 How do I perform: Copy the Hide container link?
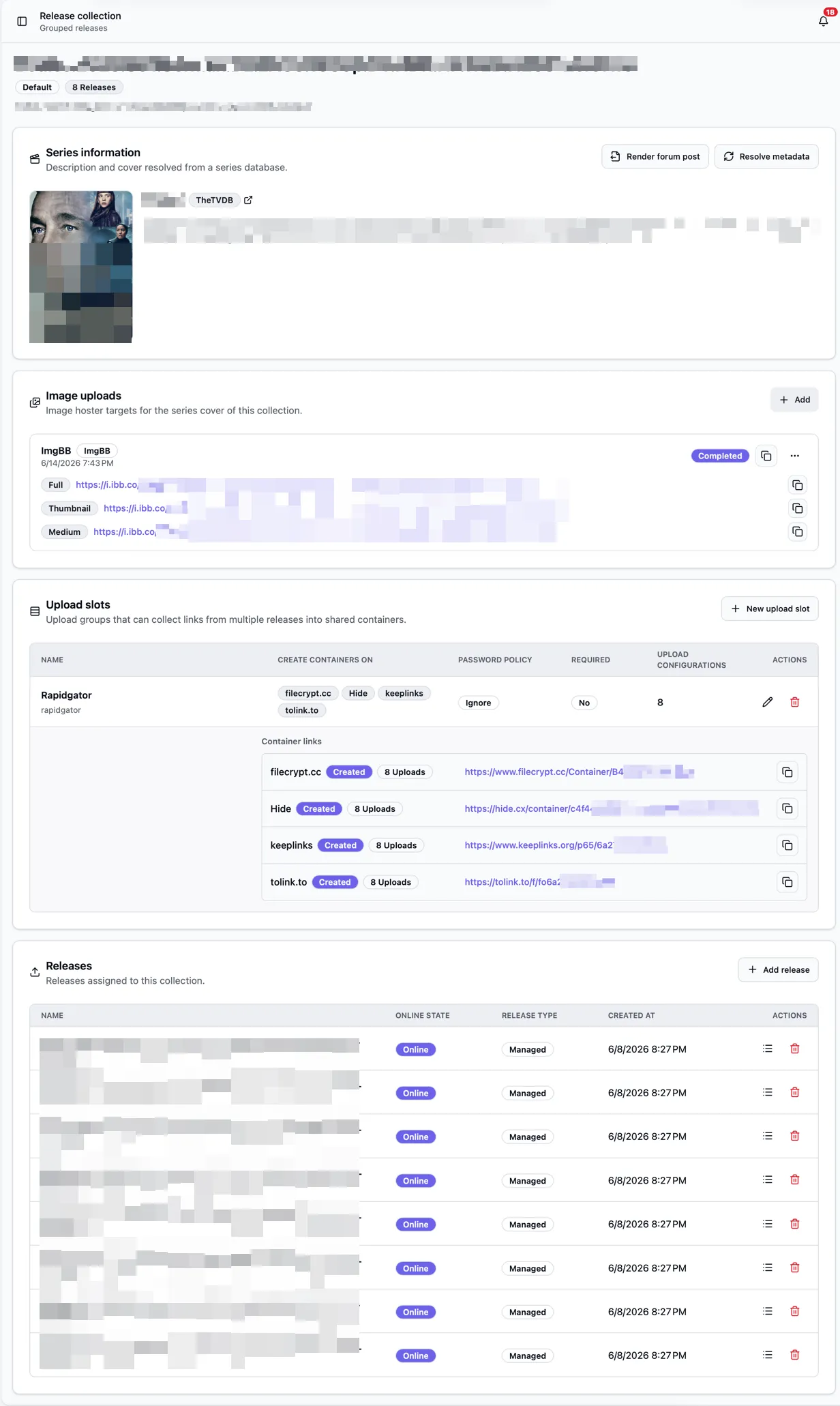[787, 808]
